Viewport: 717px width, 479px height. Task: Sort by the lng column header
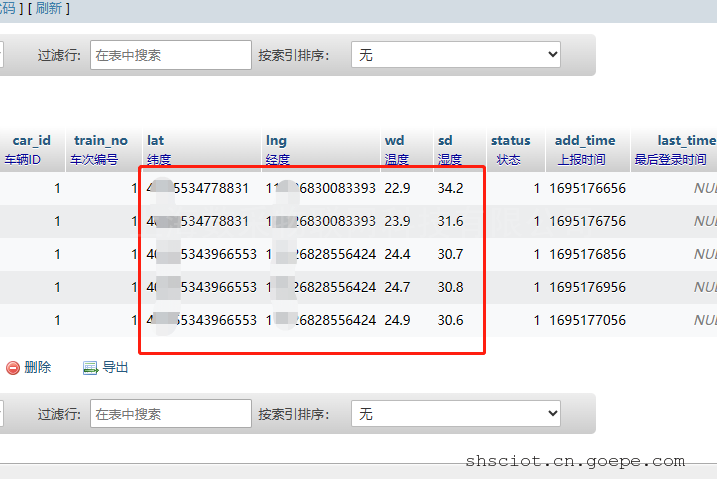276,141
